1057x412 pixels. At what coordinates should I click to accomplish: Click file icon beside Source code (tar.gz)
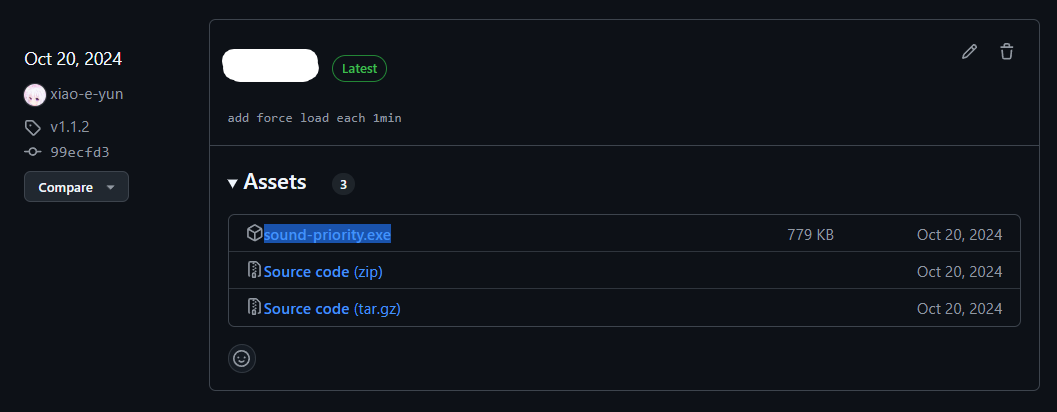point(254,308)
